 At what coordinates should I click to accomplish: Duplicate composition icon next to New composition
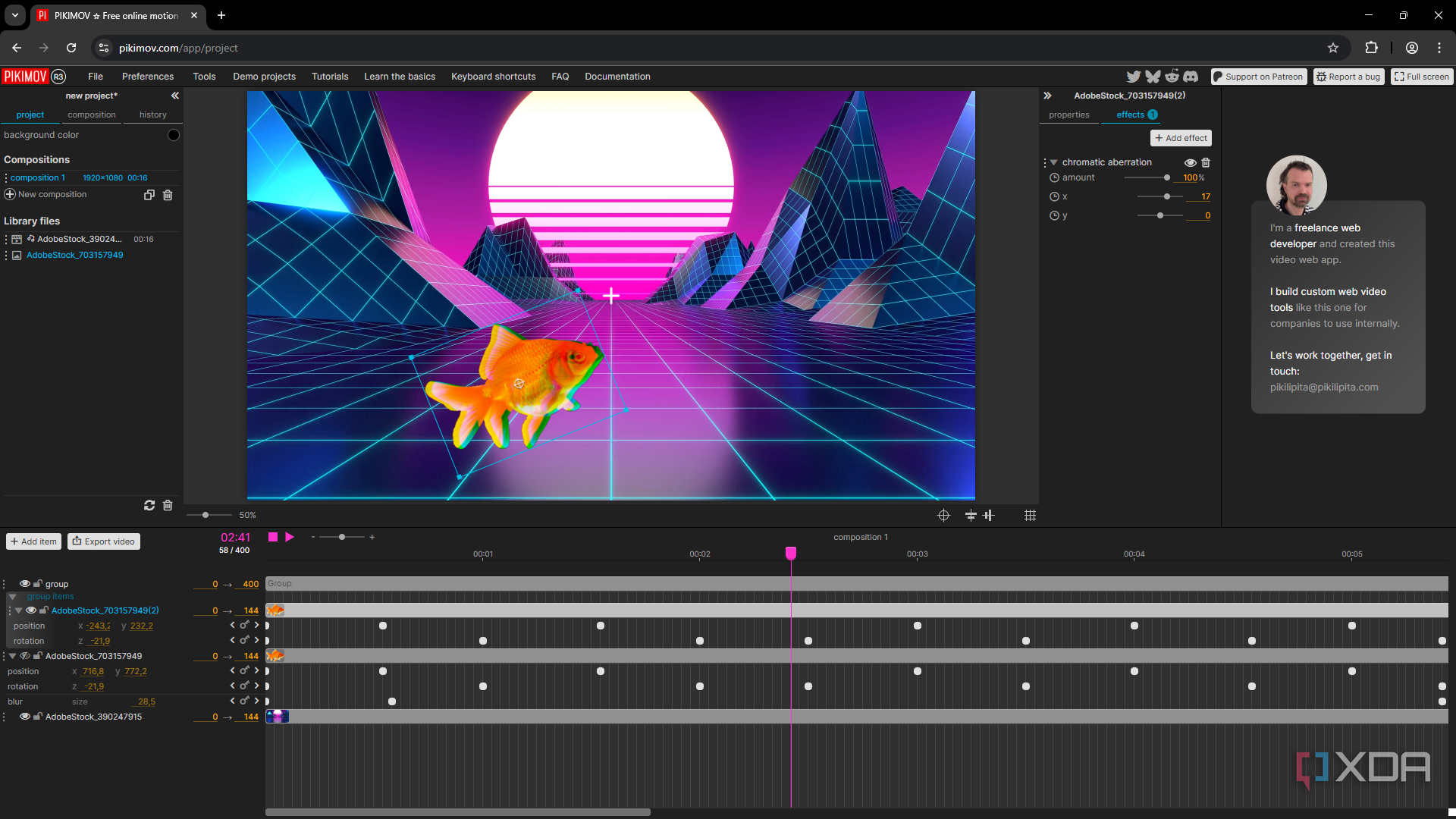point(149,195)
